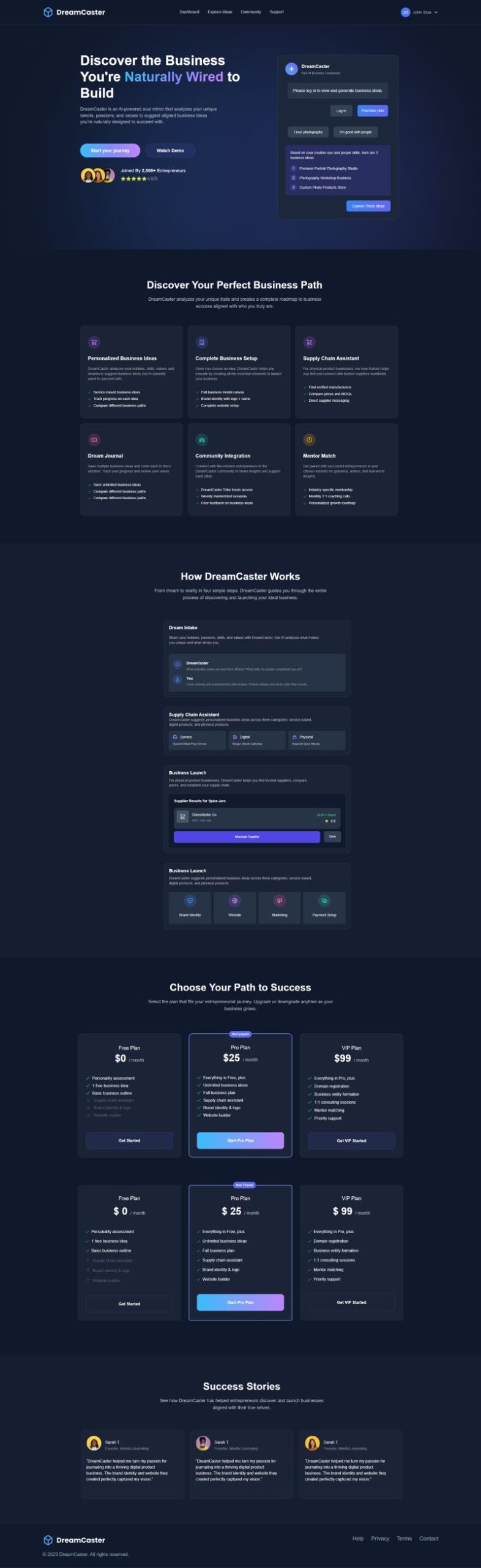
Task: Click the DreamCaster chat bubble icon in Dream Intake
Action: coord(177,665)
